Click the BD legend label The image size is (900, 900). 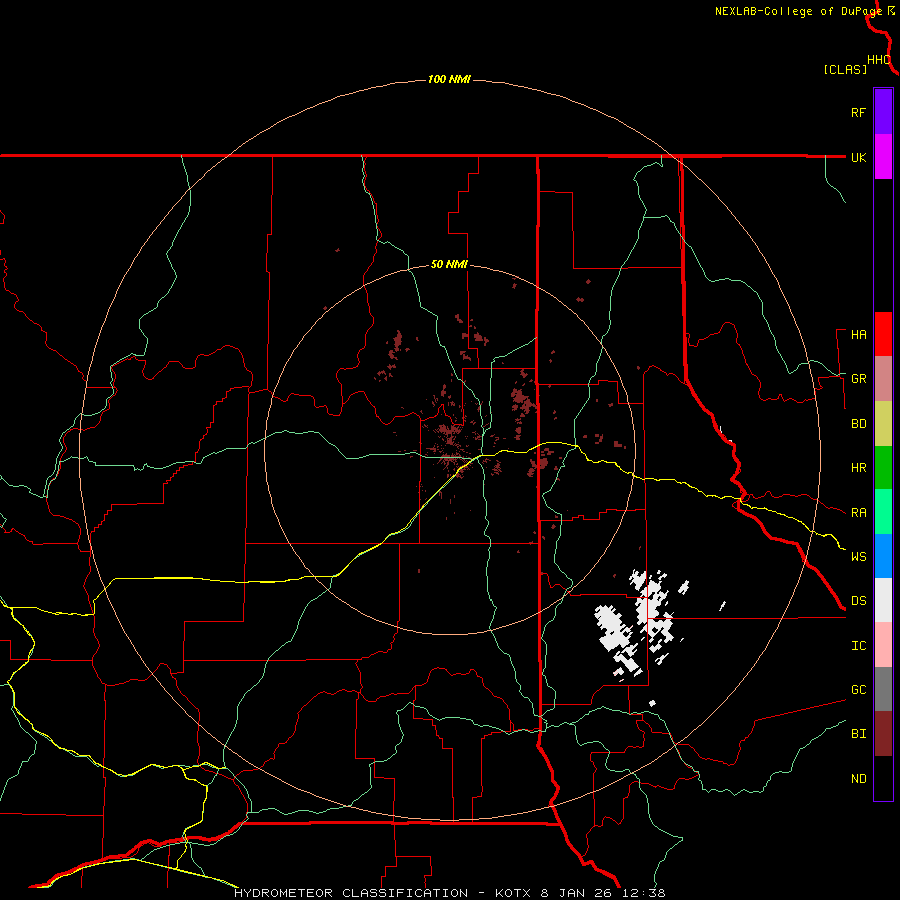tap(858, 424)
